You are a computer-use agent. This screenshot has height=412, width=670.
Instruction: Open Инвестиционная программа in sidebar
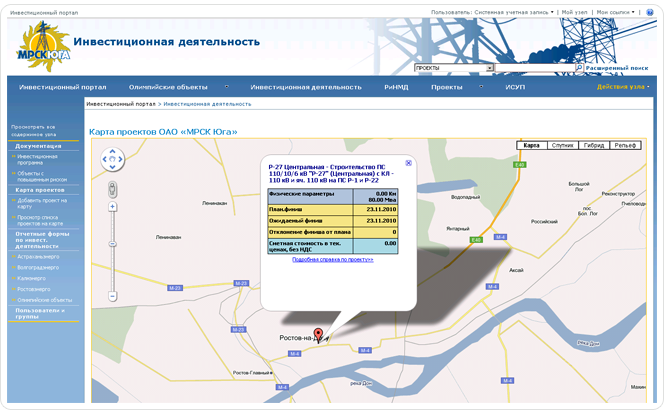pos(37,159)
